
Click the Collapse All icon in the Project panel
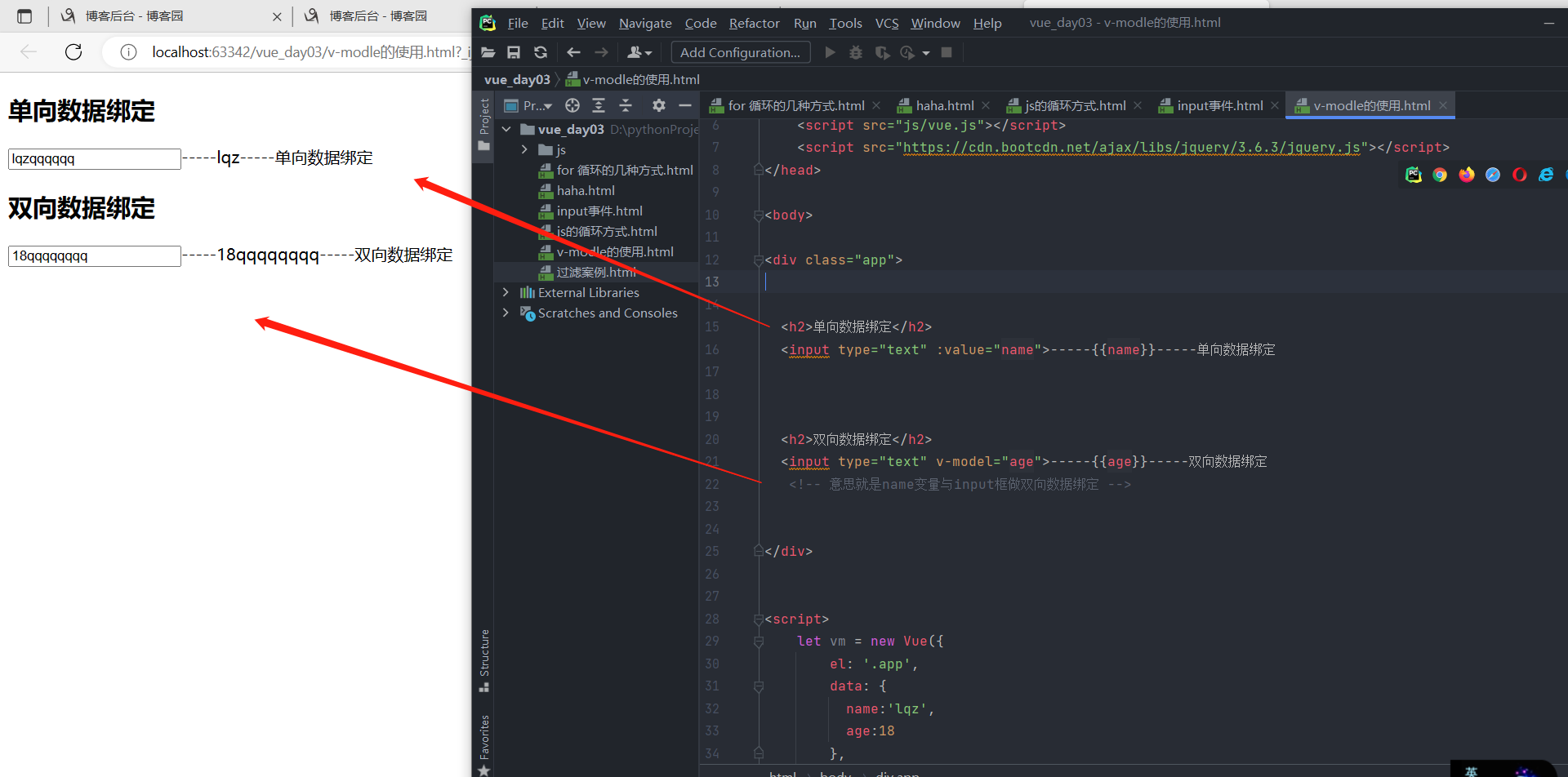coord(626,105)
